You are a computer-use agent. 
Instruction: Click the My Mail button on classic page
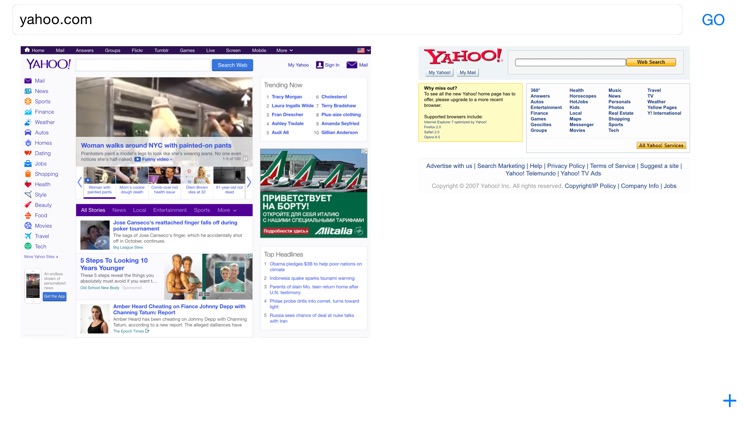(x=468, y=73)
